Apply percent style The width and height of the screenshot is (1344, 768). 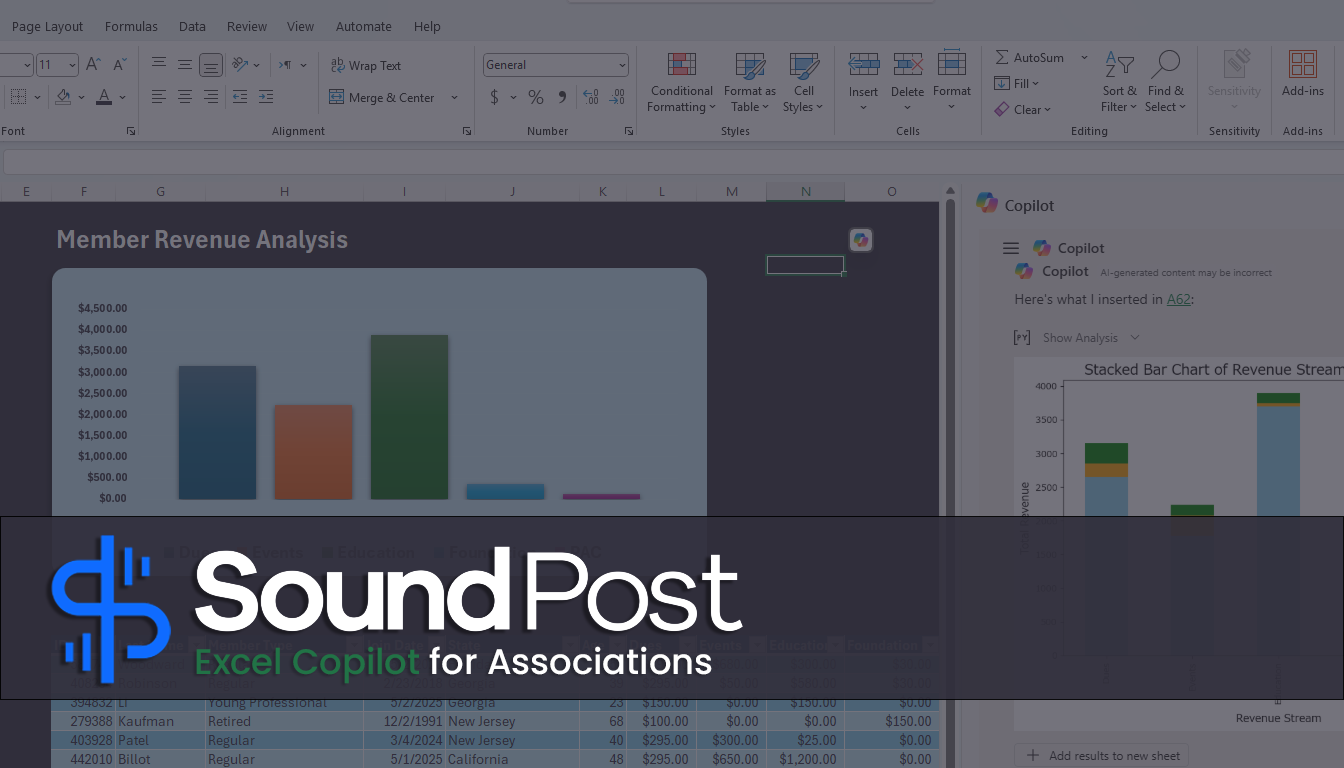pyautogui.click(x=536, y=98)
